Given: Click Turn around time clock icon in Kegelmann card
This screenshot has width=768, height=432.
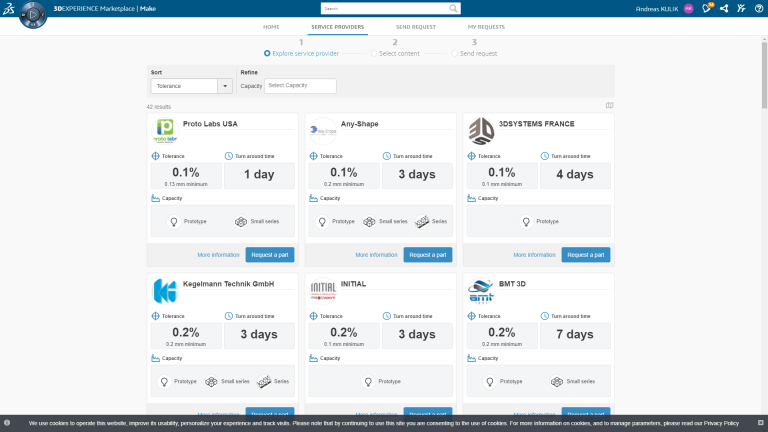Looking at the screenshot, I should point(229,316).
